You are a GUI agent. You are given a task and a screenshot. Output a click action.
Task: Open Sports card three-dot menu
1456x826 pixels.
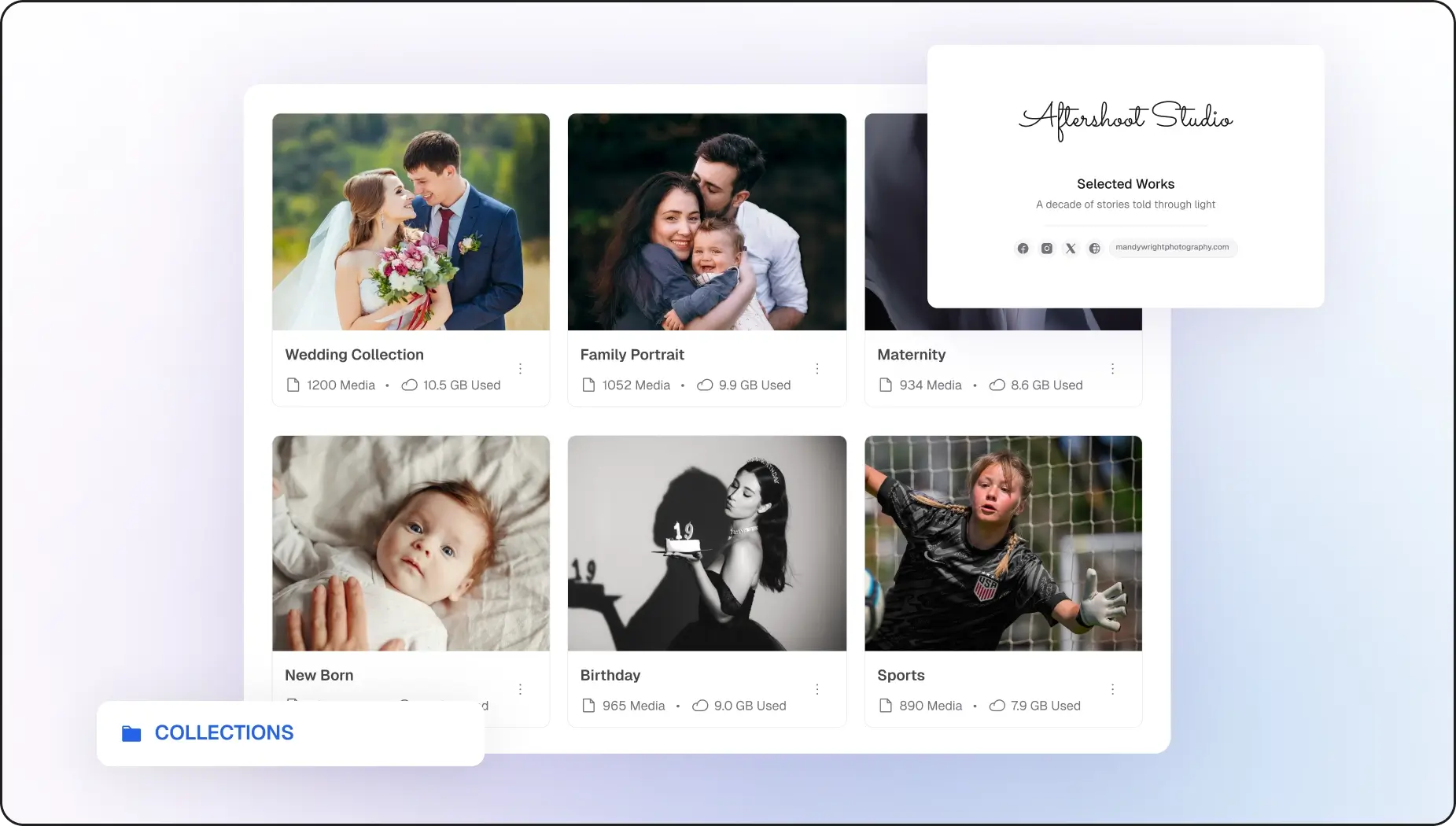[1112, 689]
